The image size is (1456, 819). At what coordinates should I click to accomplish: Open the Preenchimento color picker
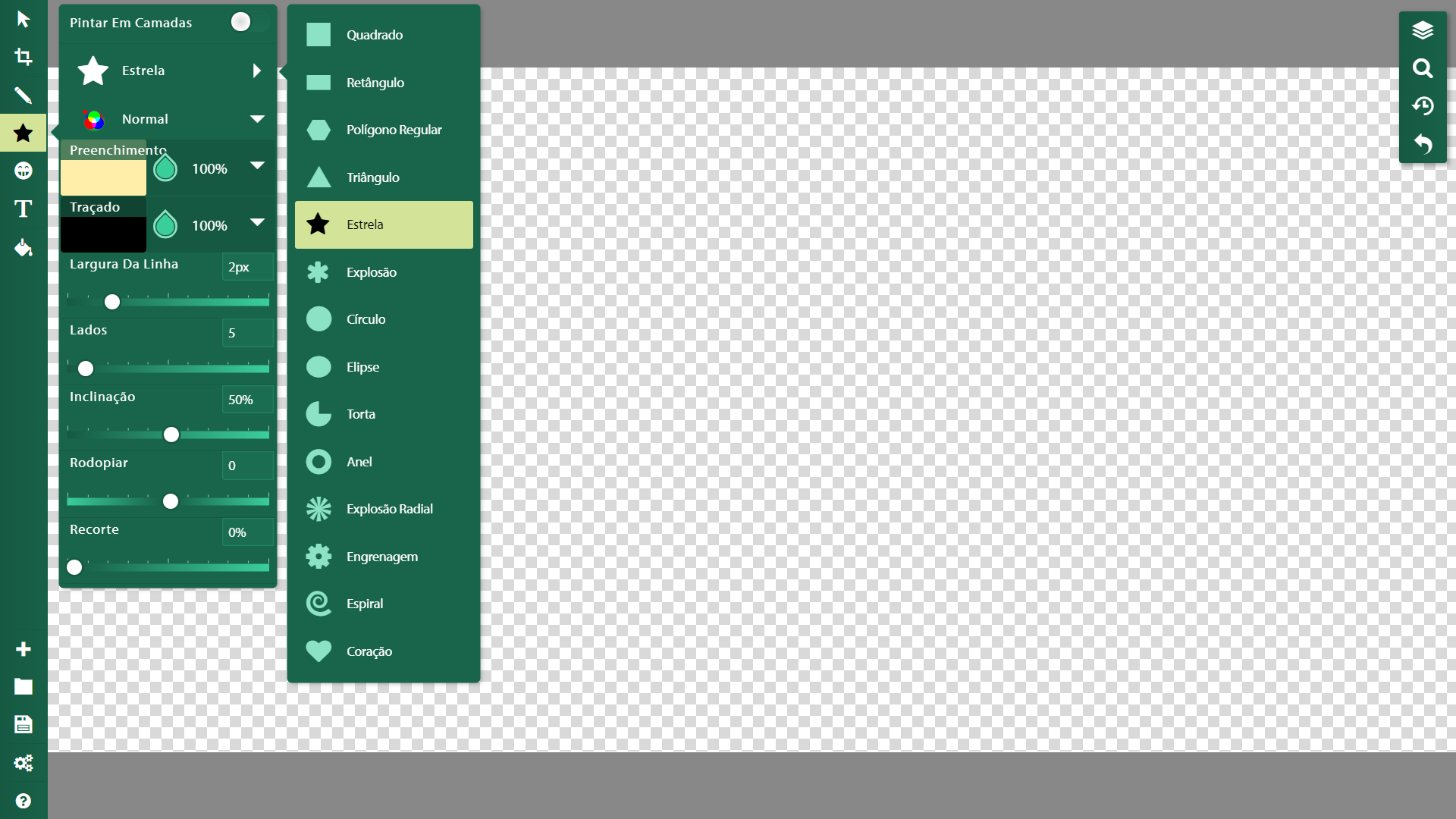pyautogui.click(x=103, y=175)
